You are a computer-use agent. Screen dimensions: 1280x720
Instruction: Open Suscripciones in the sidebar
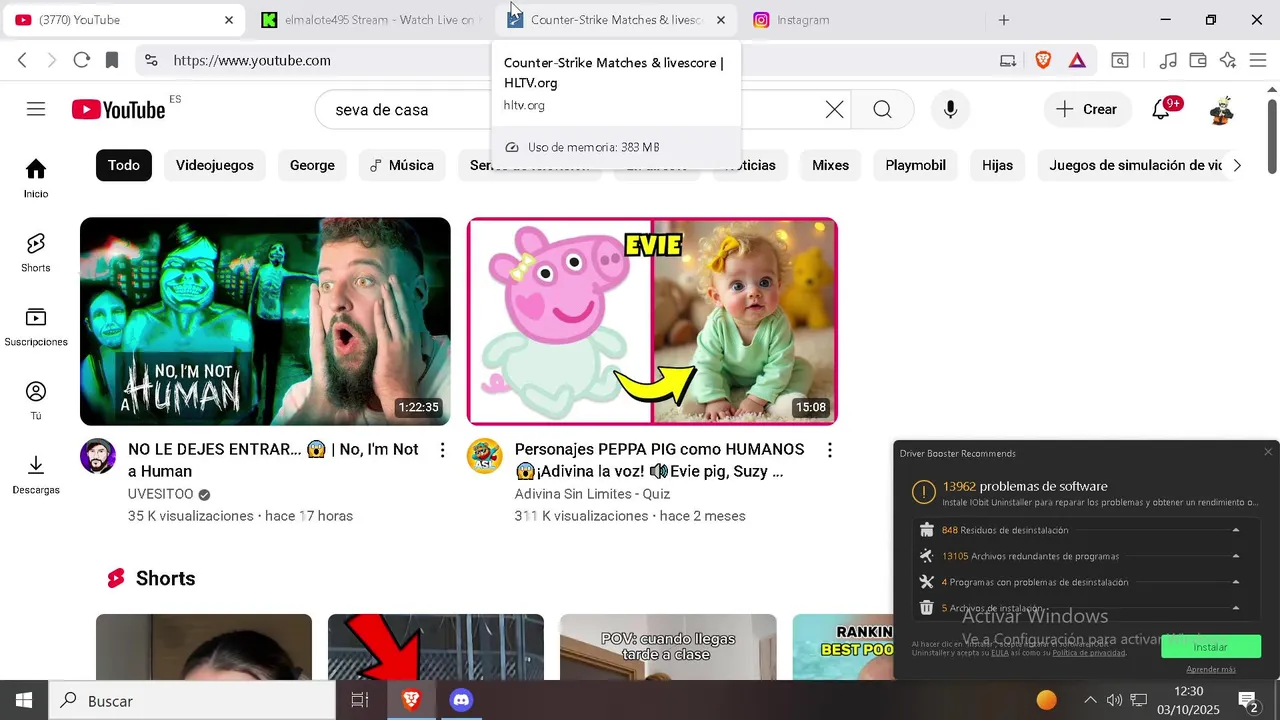point(36,326)
